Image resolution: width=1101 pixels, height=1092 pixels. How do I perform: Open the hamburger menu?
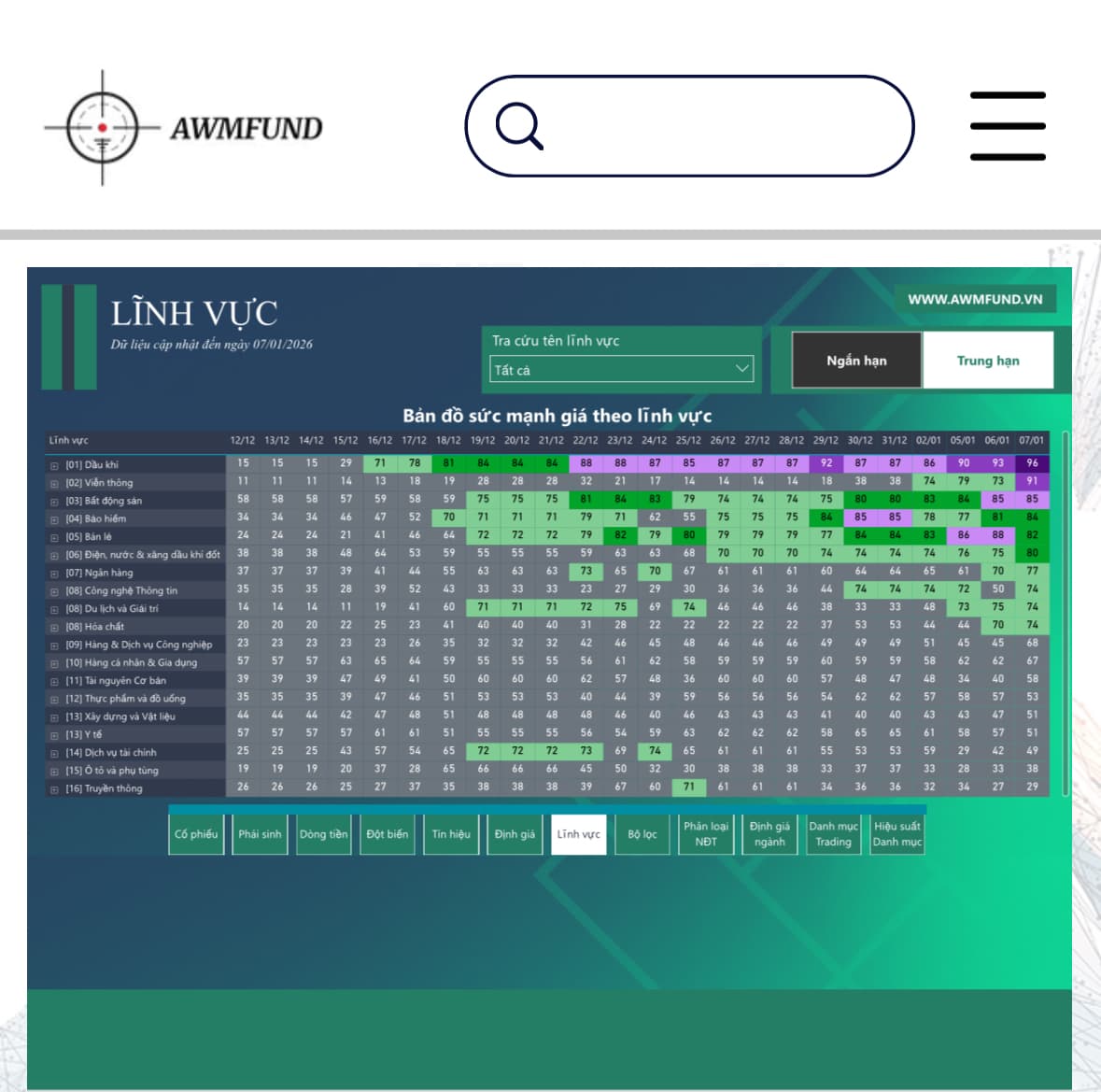coord(1008,126)
